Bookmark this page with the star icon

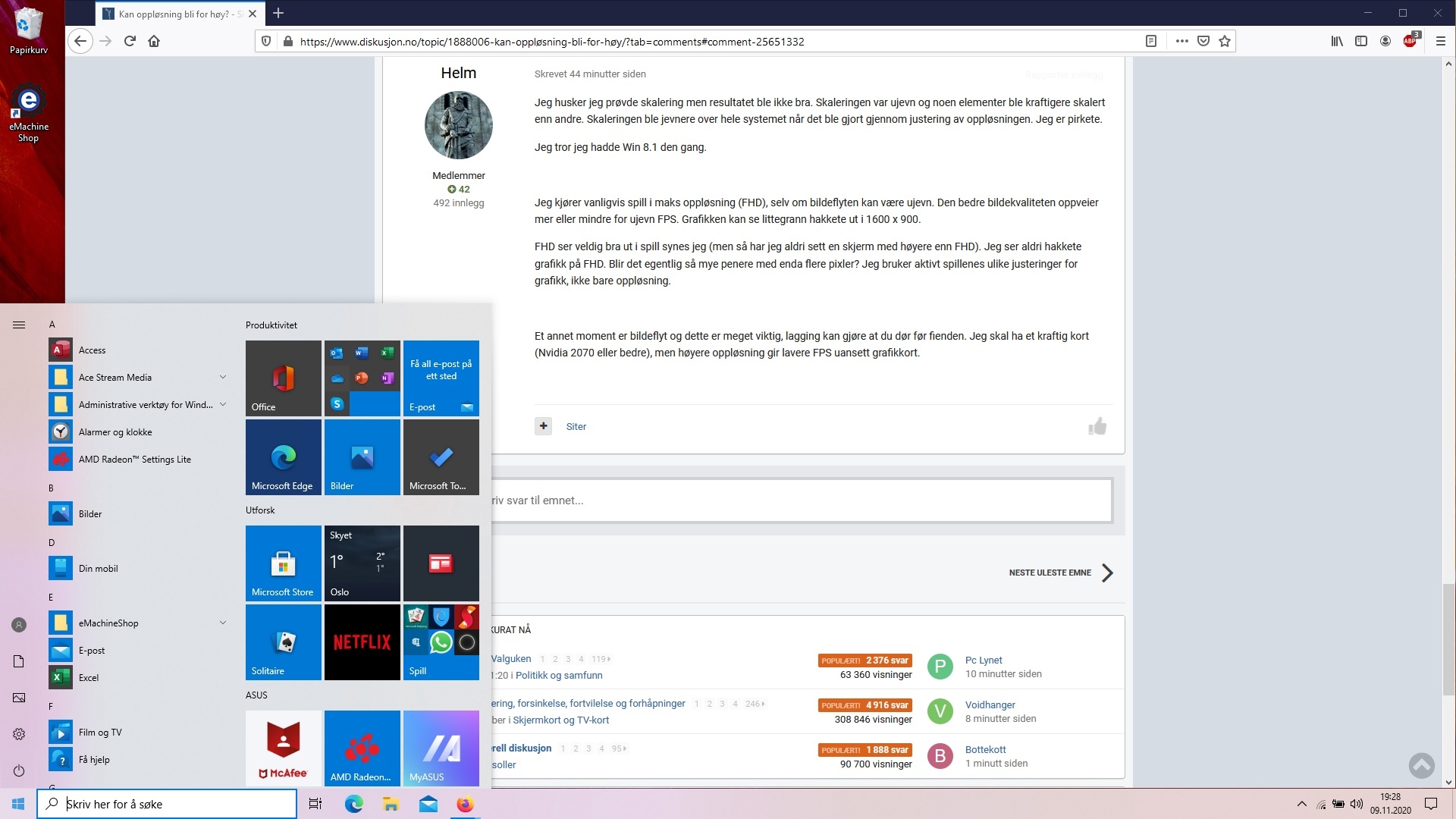click(x=1225, y=41)
